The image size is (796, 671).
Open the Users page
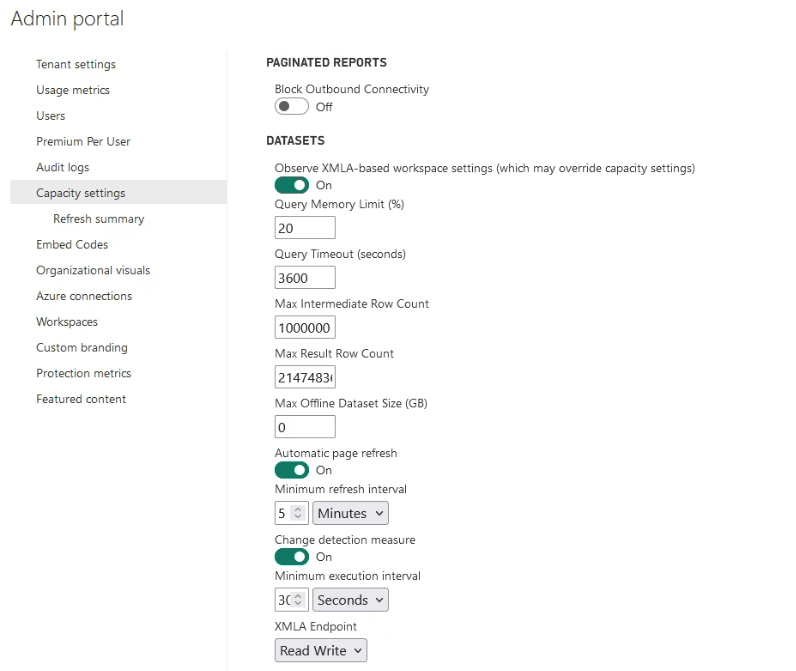[50, 116]
